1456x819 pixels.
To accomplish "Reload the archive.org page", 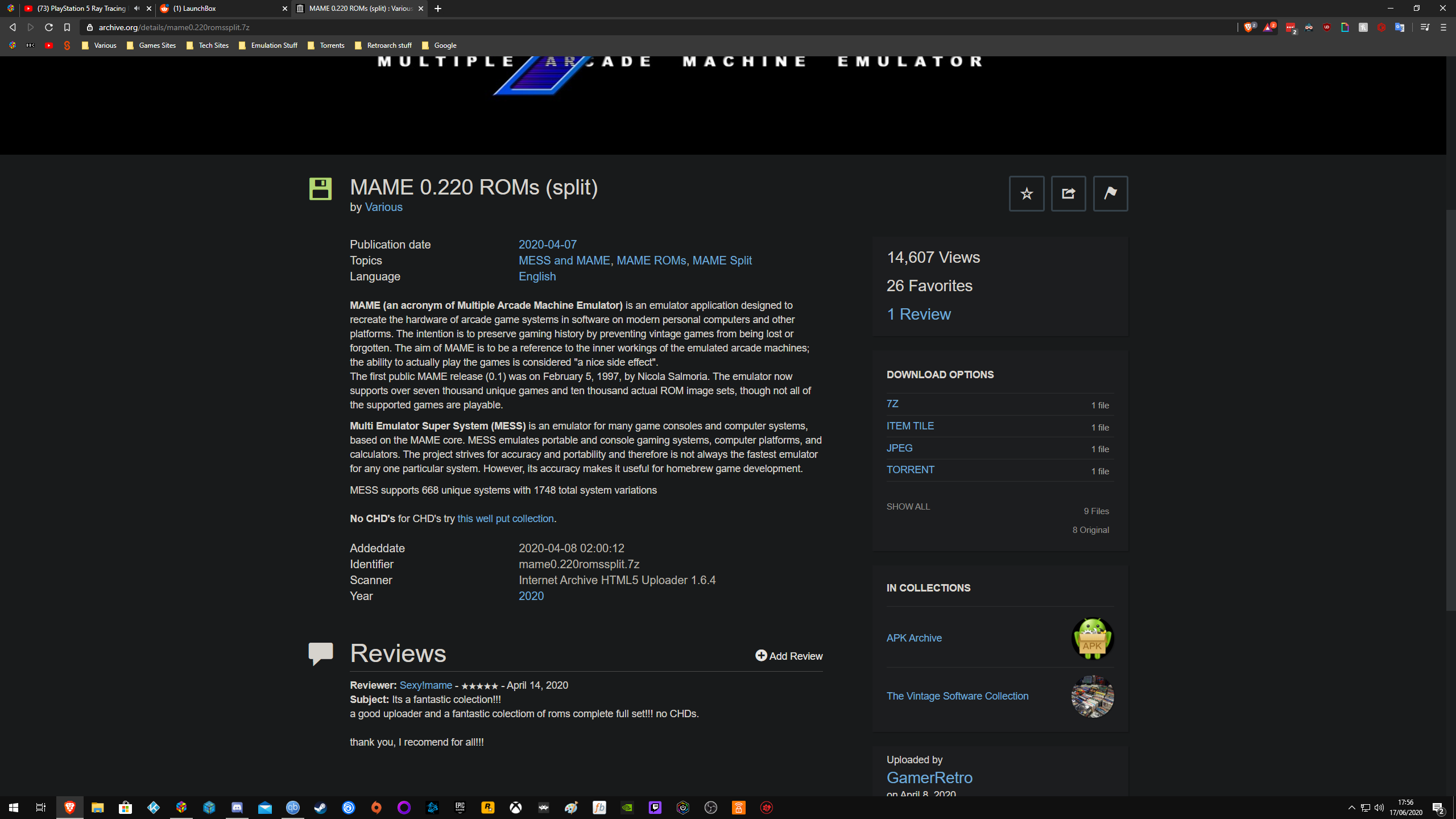I will tap(49, 27).
